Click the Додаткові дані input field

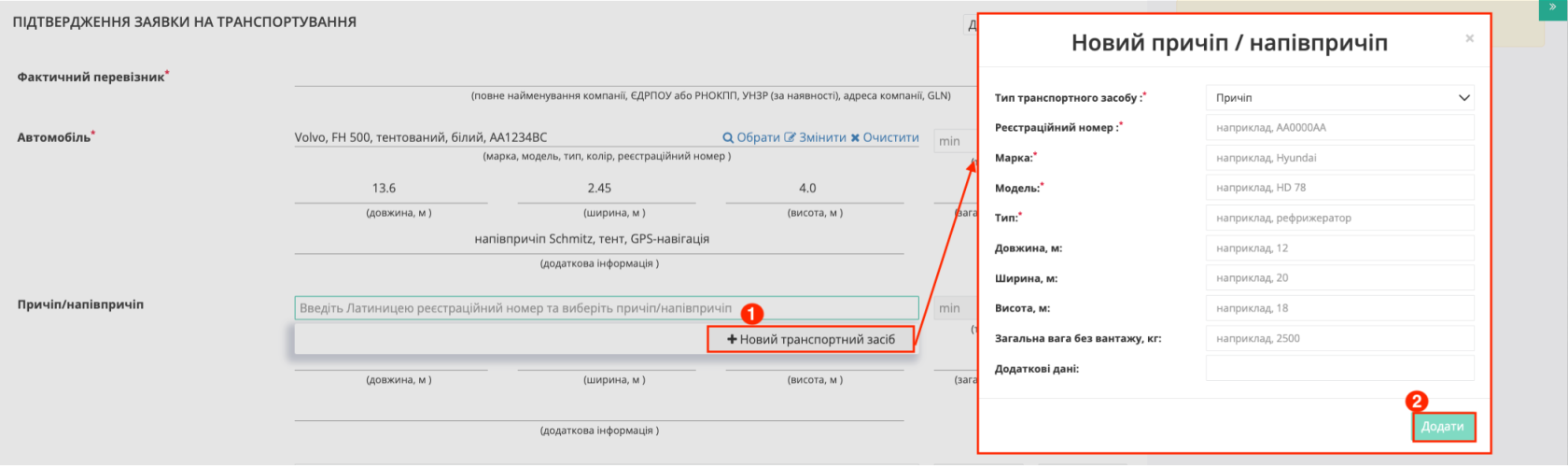click(1339, 369)
